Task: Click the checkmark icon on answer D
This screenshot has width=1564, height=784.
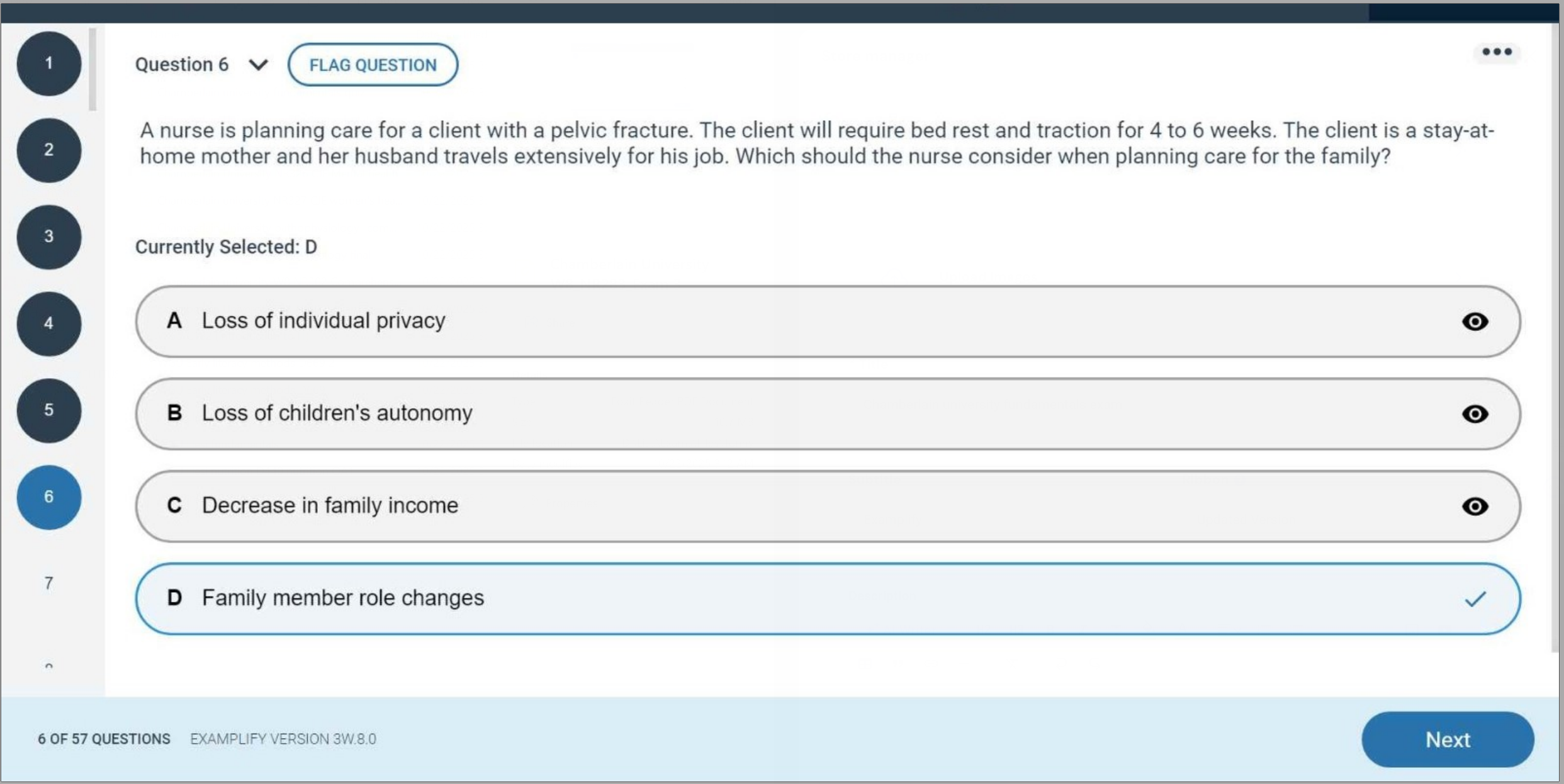Action: pyautogui.click(x=1474, y=598)
